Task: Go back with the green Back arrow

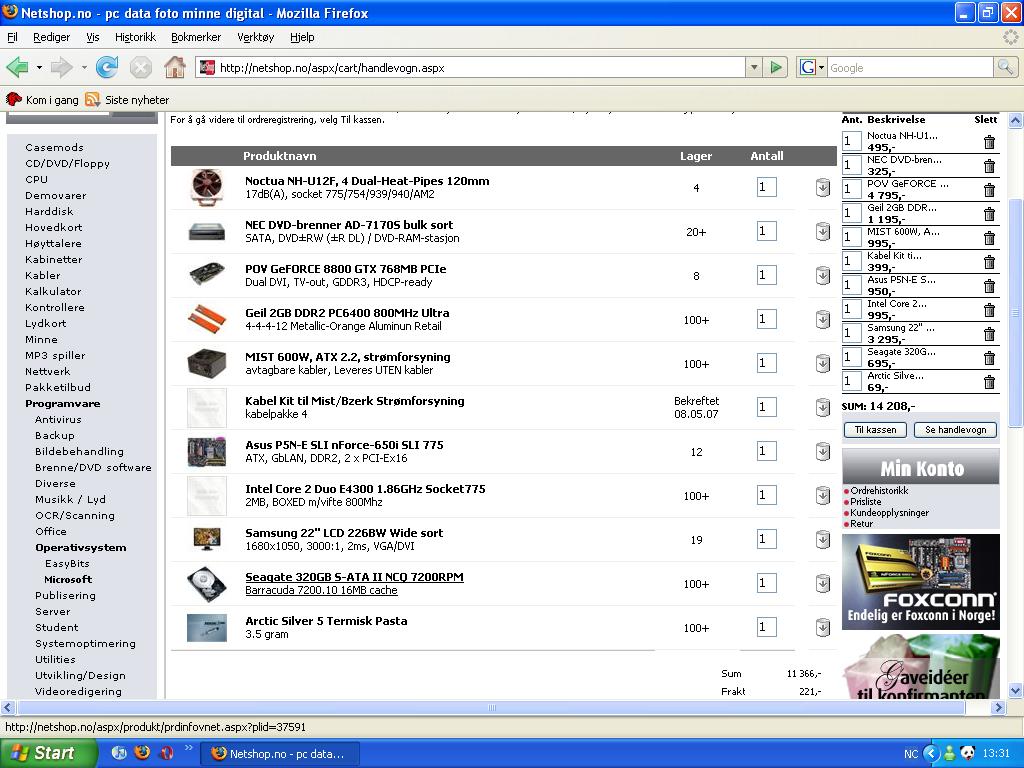Action: pos(18,67)
